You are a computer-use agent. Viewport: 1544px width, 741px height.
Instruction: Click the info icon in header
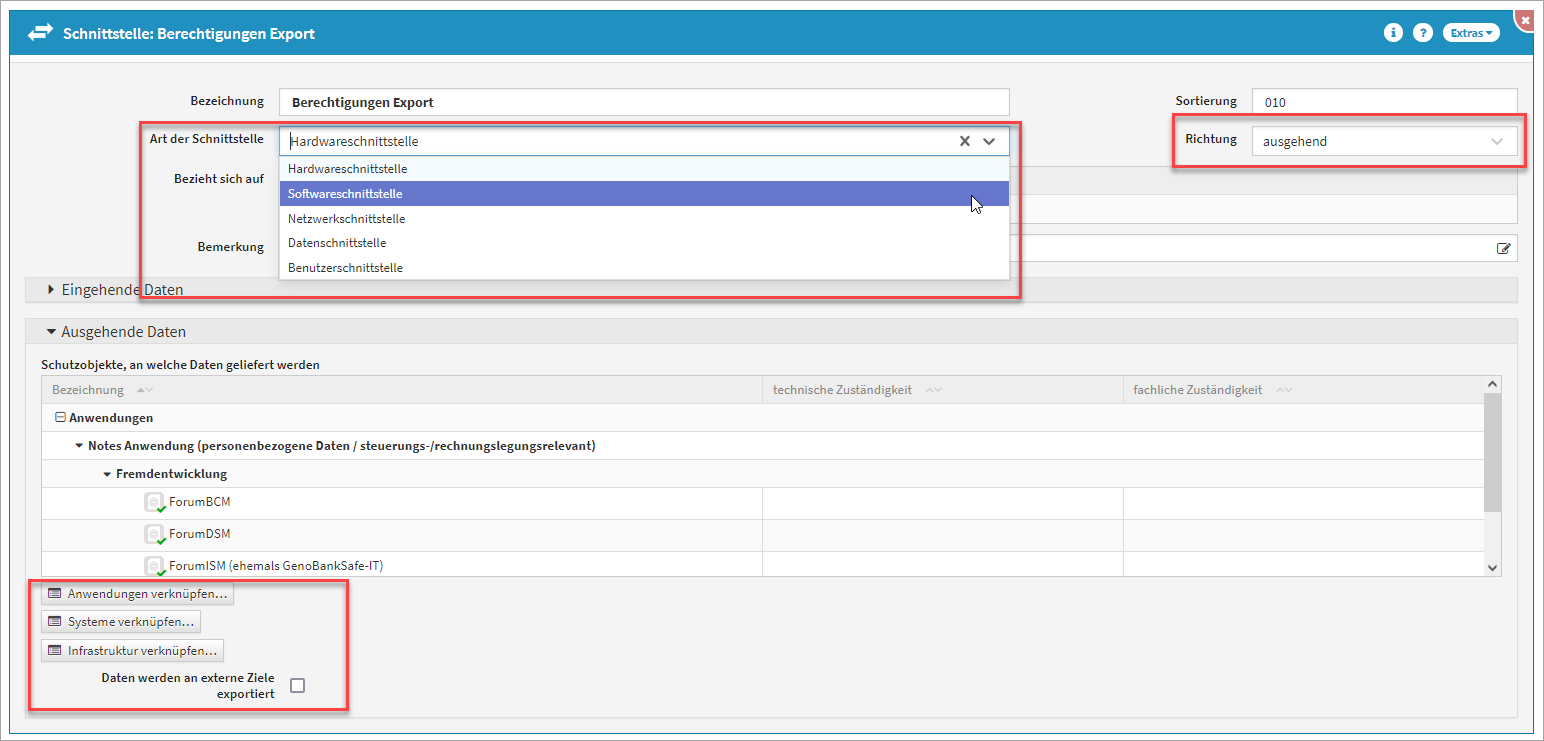(1392, 33)
